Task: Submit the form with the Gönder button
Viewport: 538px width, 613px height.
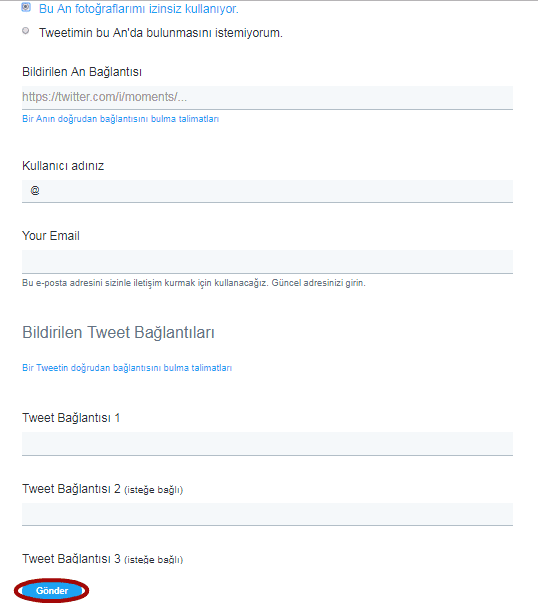Action: [52, 590]
